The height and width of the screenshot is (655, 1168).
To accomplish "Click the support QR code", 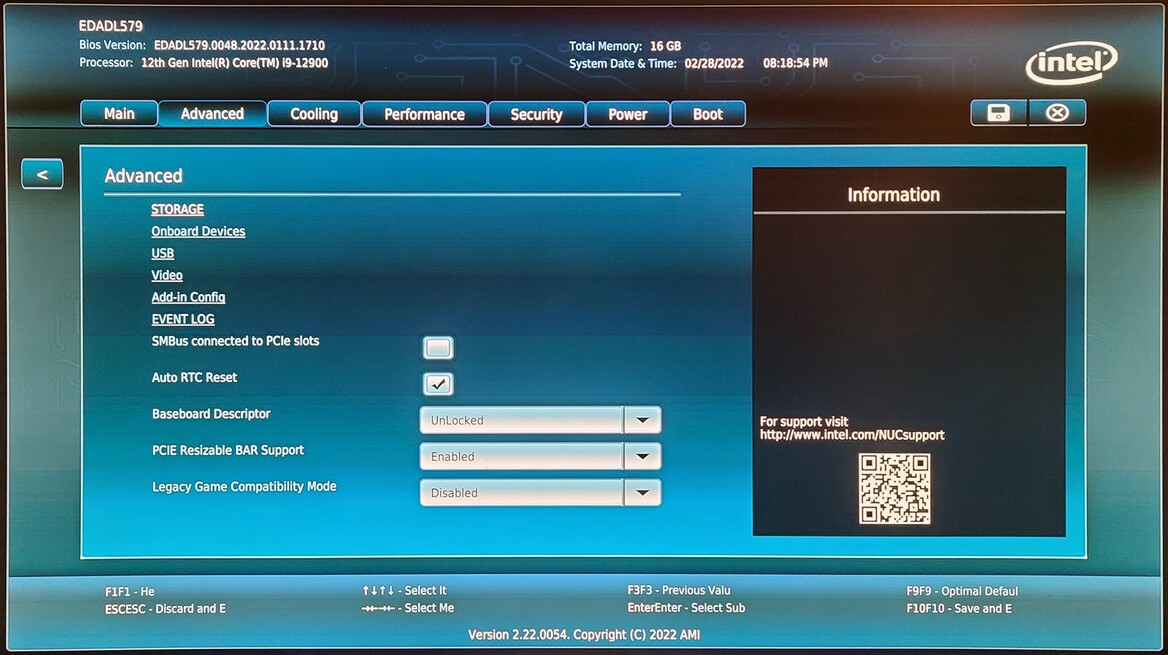I will [x=894, y=489].
